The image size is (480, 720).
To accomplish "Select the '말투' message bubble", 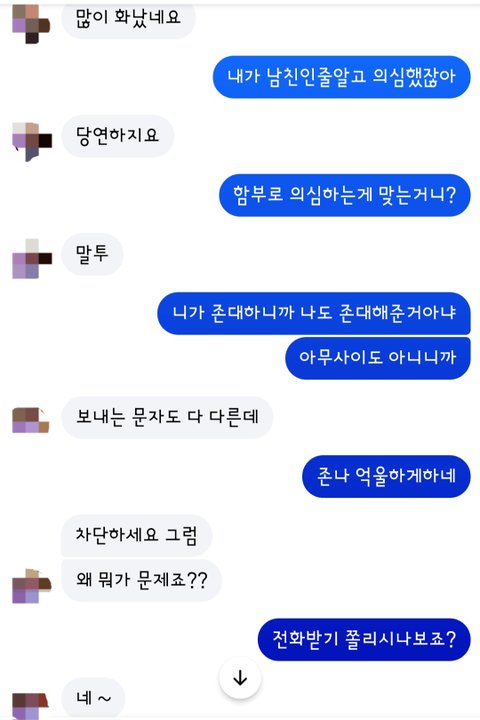I will tap(92, 254).
